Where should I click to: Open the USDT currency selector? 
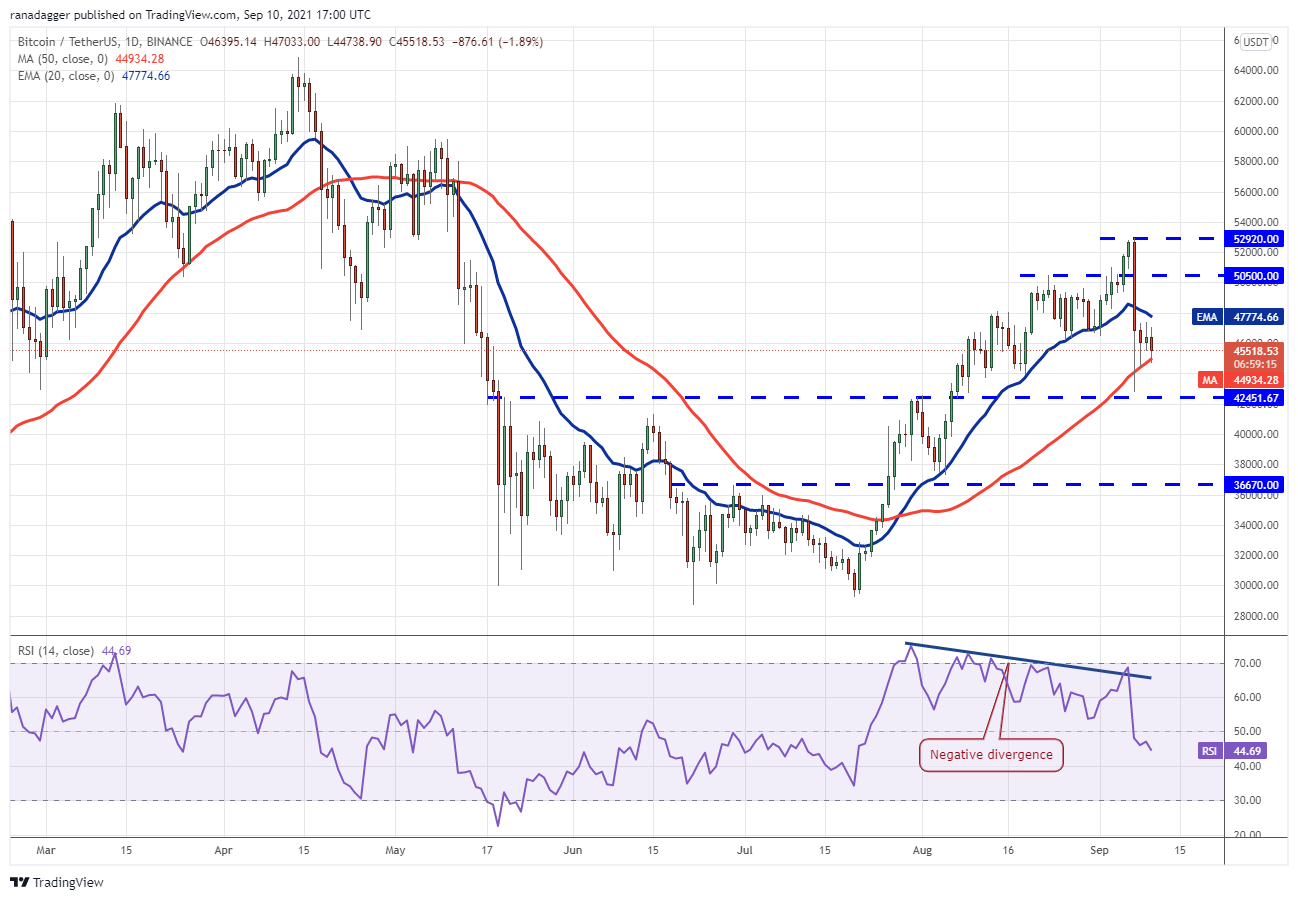(x=1255, y=42)
